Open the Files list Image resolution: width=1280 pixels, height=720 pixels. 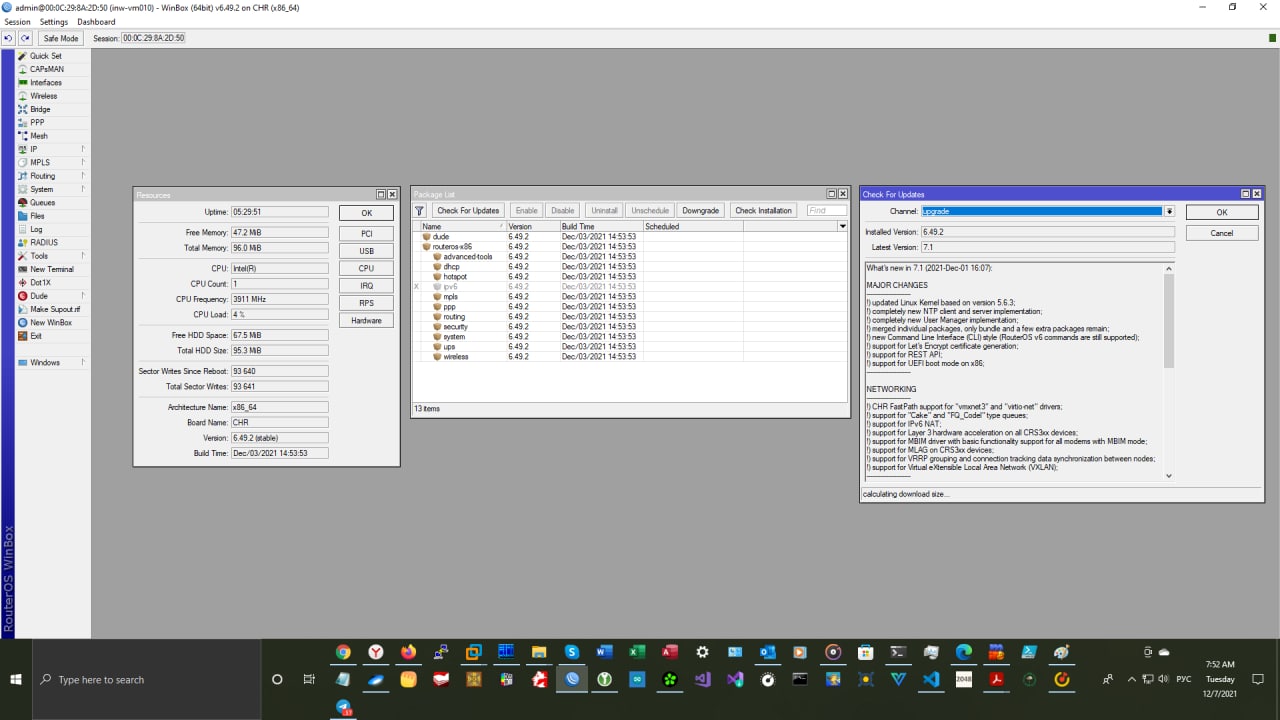pos(37,216)
